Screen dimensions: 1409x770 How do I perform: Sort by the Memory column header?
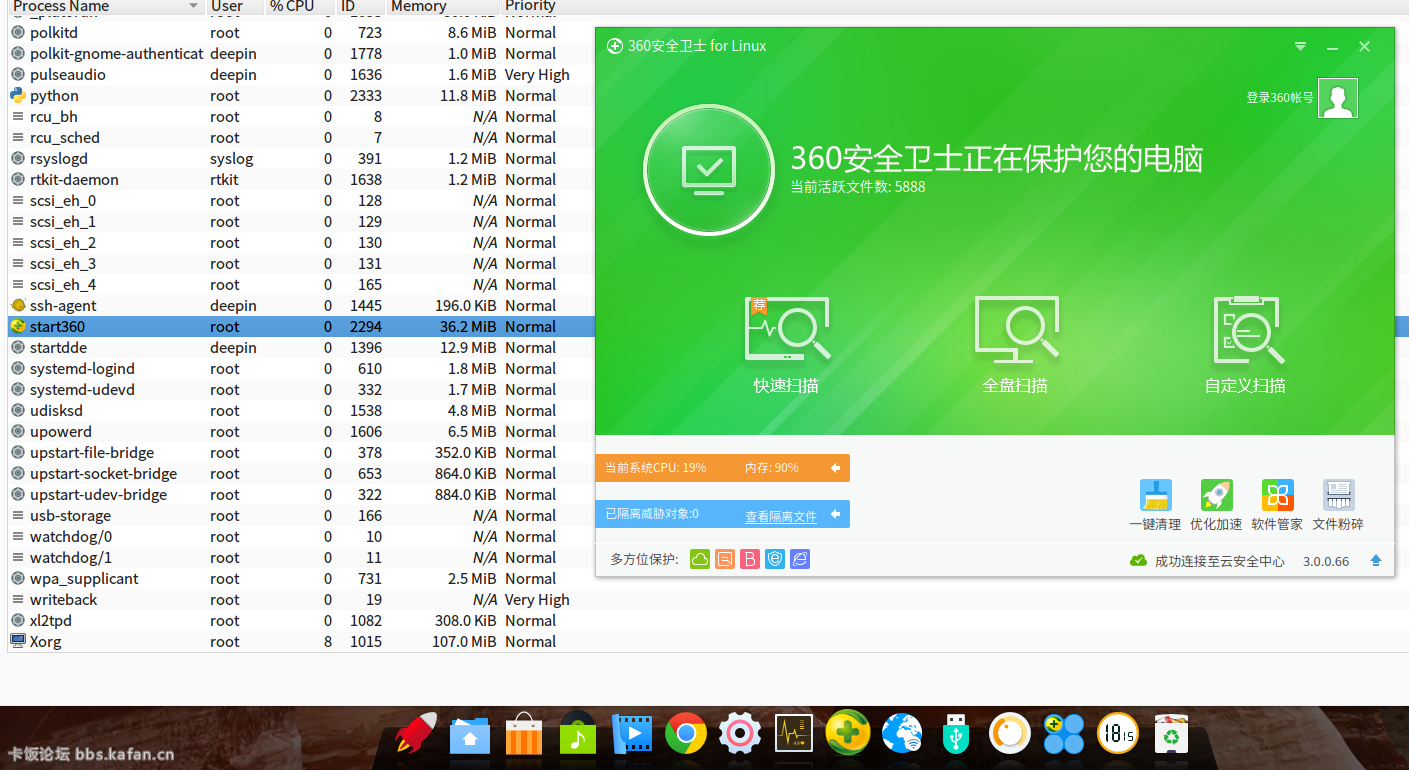click(443, 6)
